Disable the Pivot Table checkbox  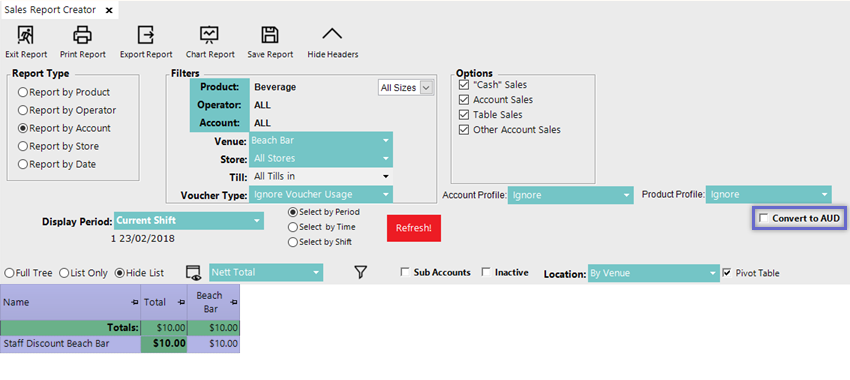(727, 273)
